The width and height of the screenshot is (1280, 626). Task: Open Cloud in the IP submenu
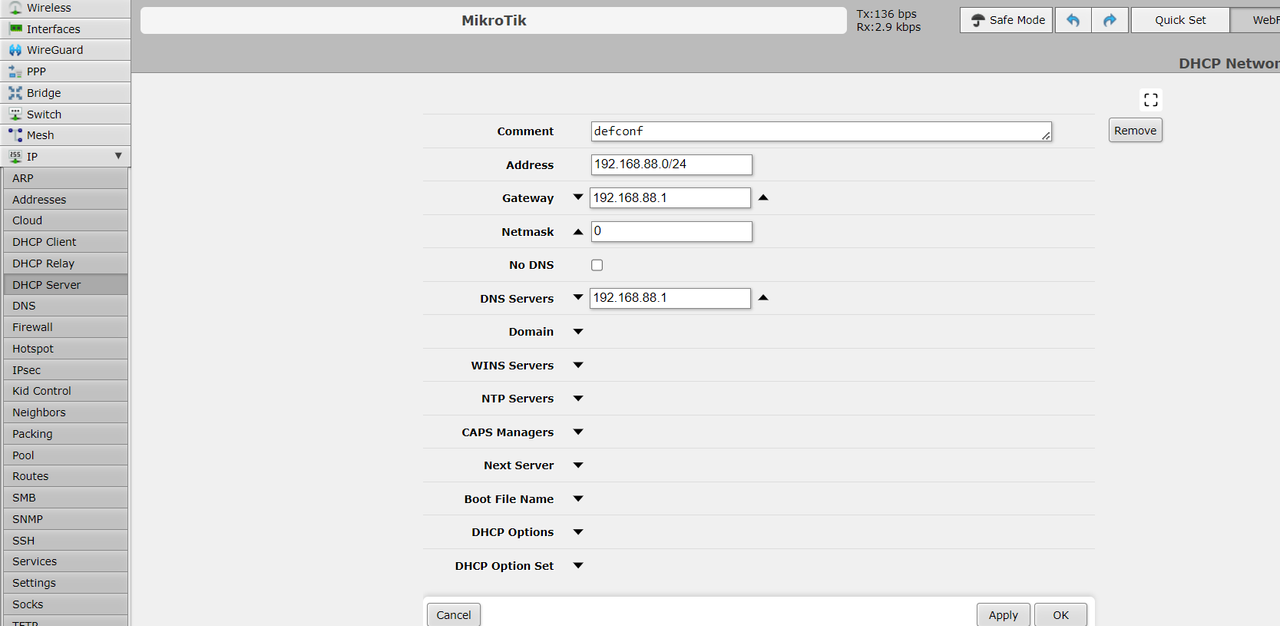[65, 221]
